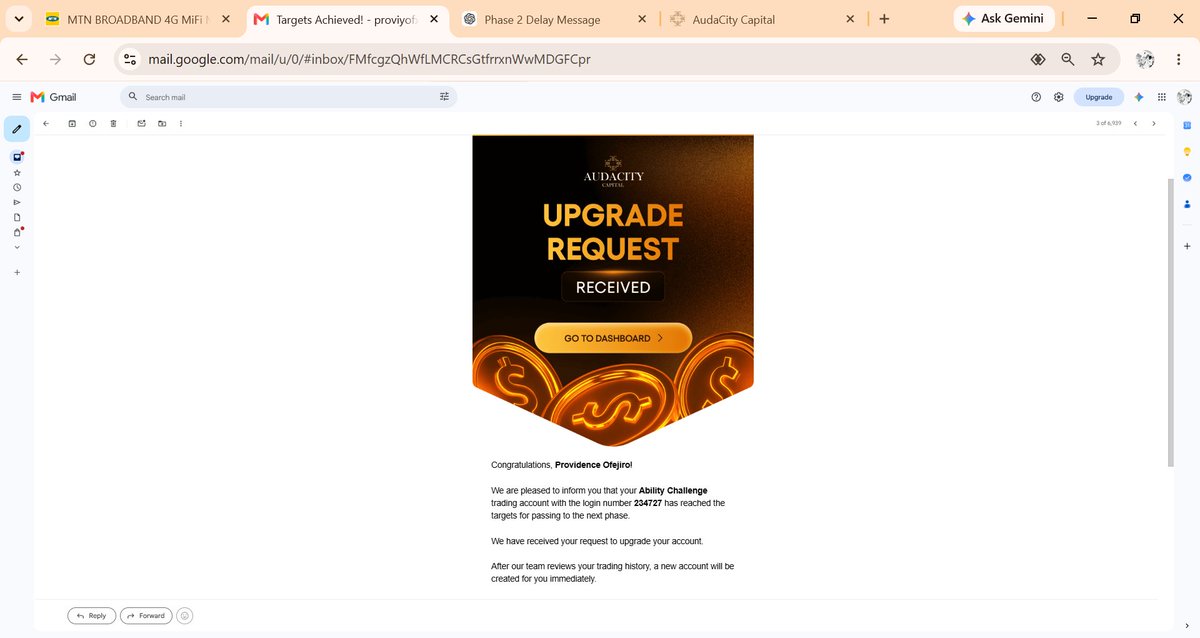Click login number 234727 in the email
Screen dimensions: 1200x638
(x=648, y=503)
